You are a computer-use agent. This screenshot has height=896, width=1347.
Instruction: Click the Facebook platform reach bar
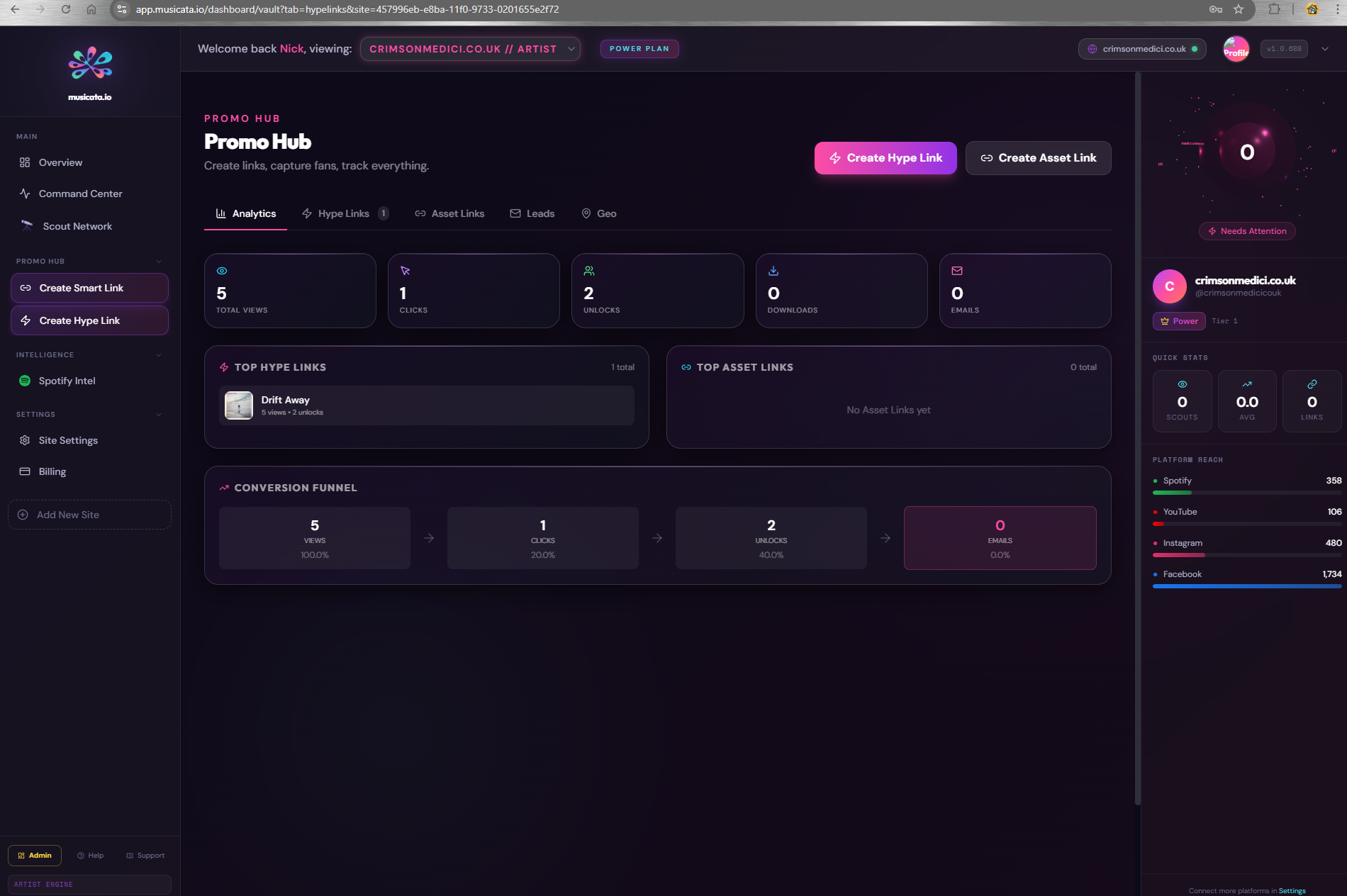(1246, 586)
